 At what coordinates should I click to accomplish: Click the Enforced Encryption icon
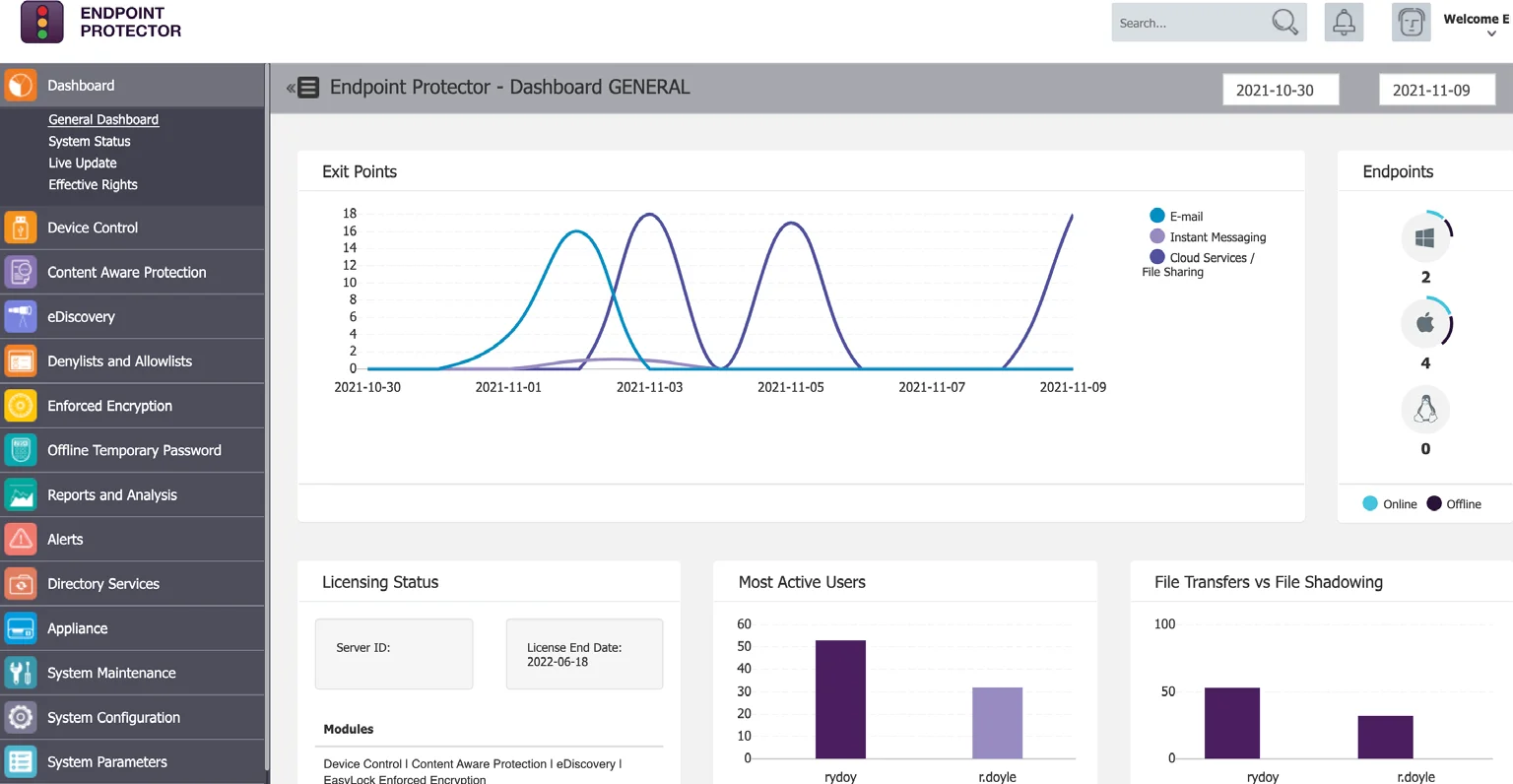coord(21,406)
